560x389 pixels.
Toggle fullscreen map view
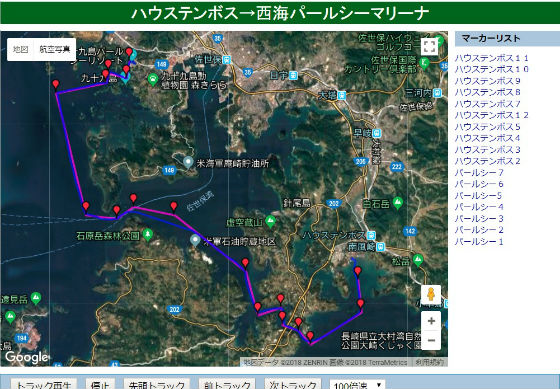429,46
